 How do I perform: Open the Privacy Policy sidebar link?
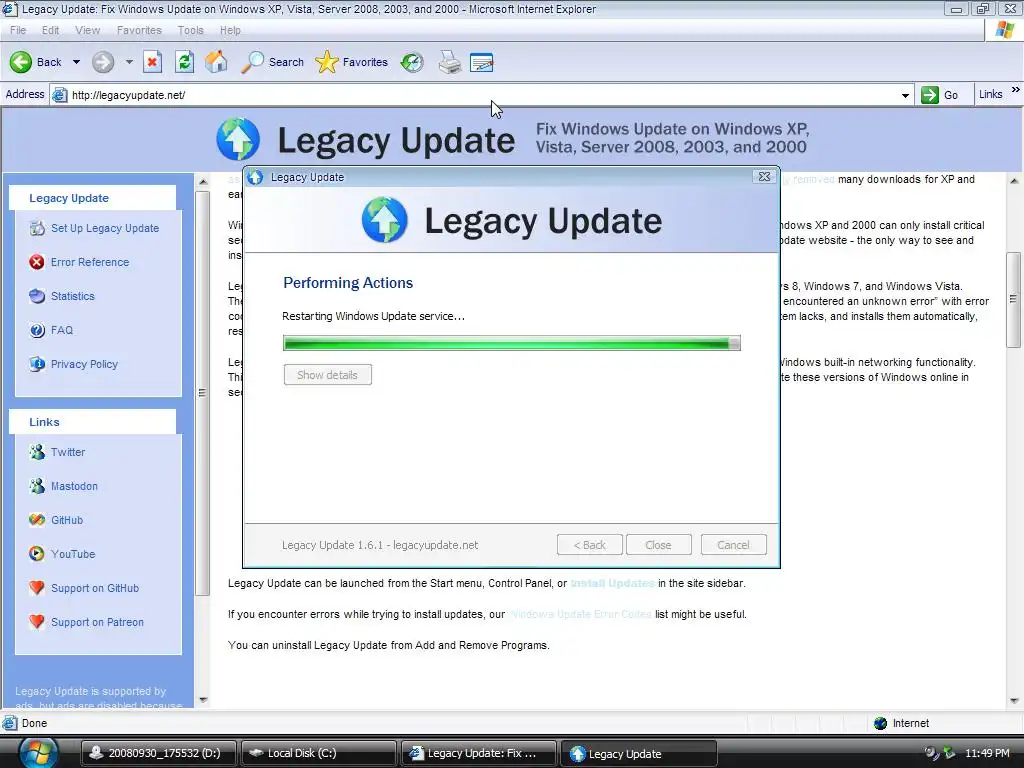[84, 364]
